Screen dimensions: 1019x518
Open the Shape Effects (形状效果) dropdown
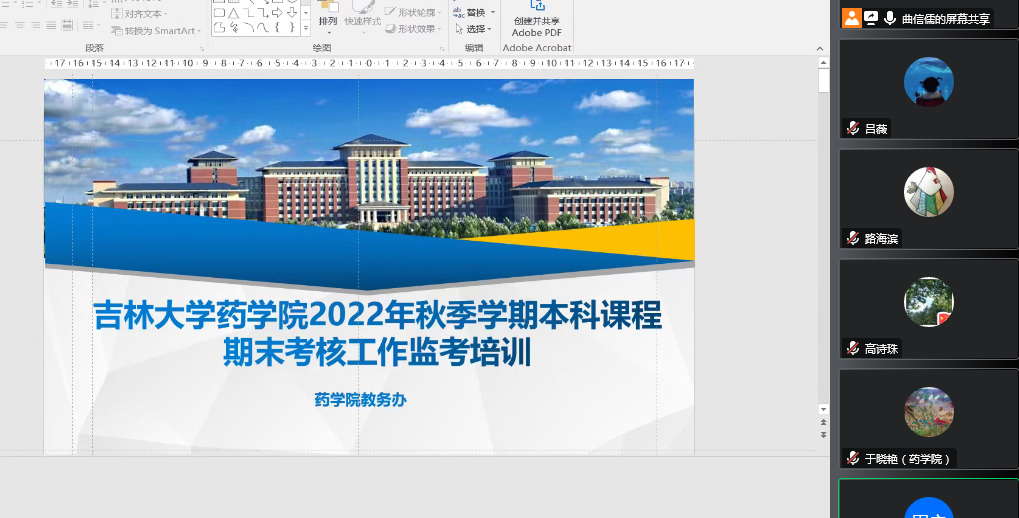tap(416, 29)
